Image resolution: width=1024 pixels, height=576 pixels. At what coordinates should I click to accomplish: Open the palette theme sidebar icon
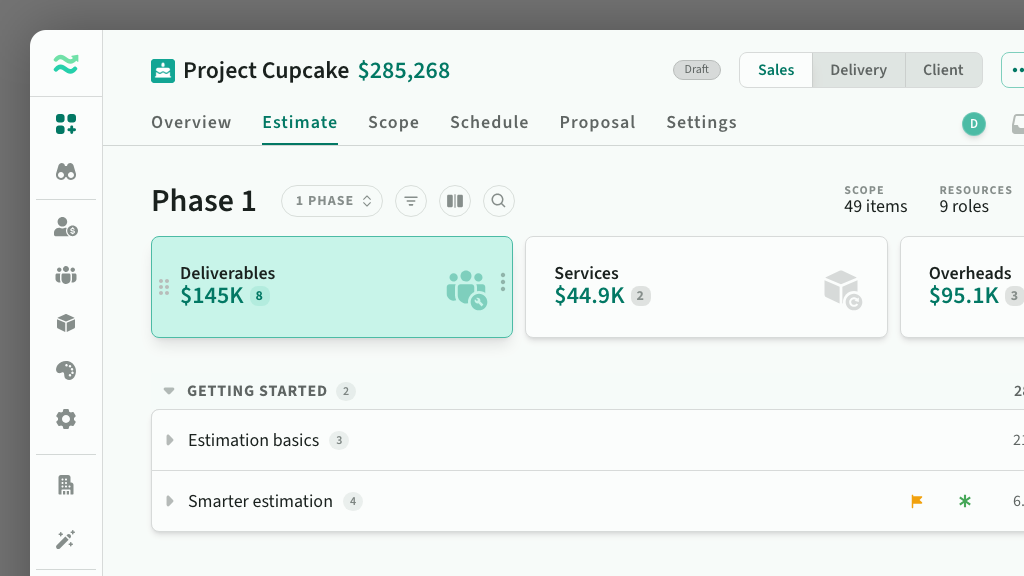click(x=66, y=370)
